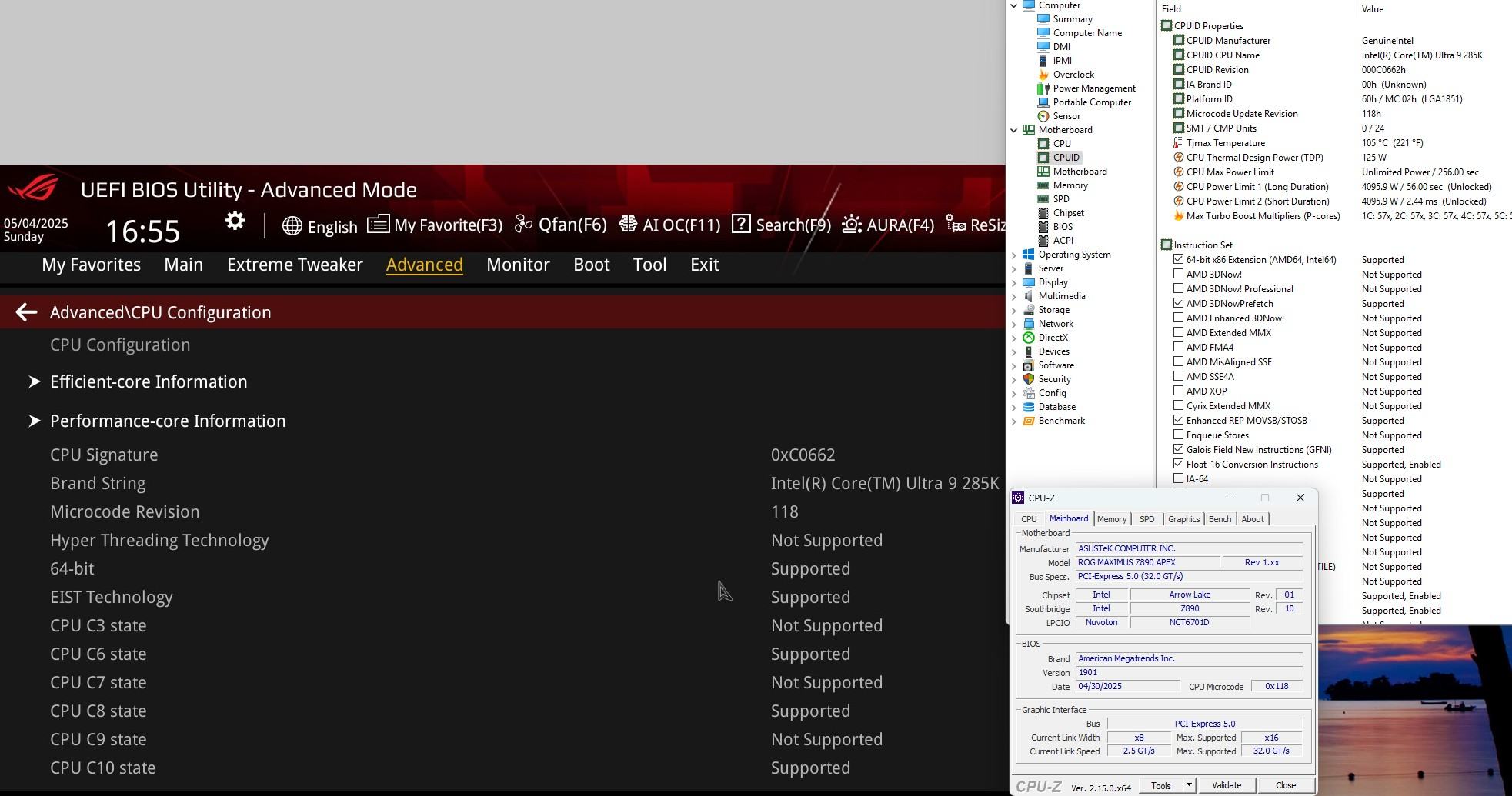This screenshot has height=796, width=1512.
Task: Select Tjmax Temperature row icon
Action: tap(1178, 143)
